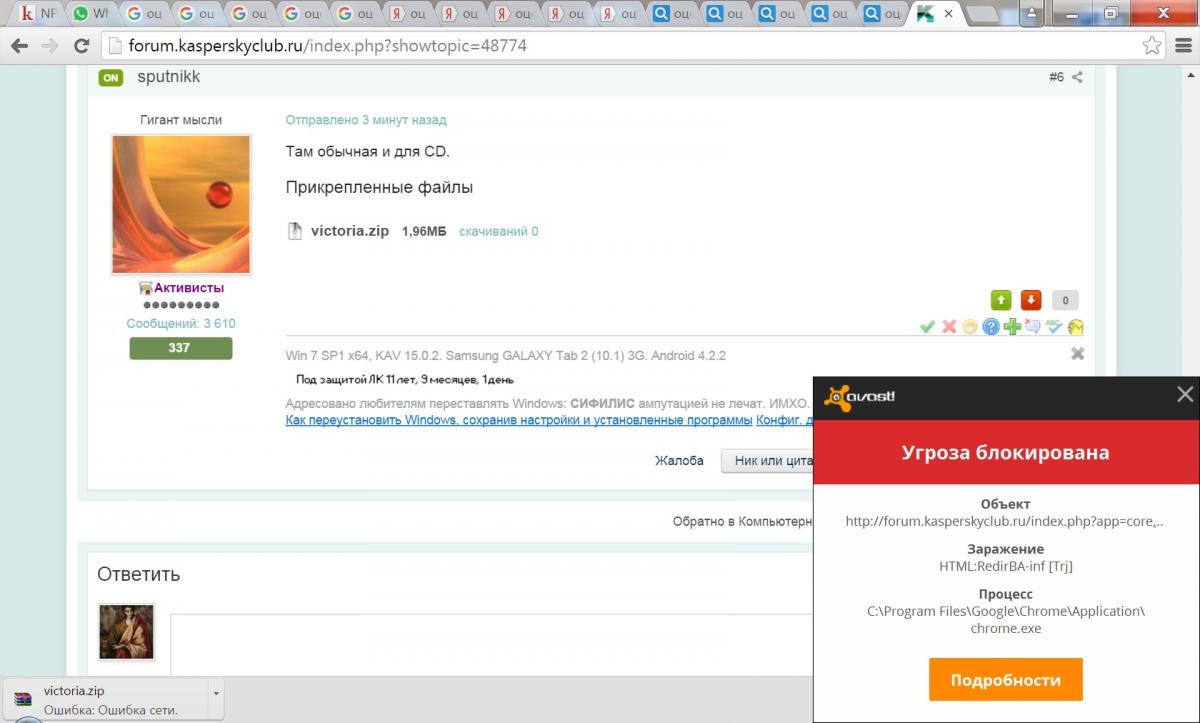Click the Подробности button in Avast
This screenshot has width=1200, height=723.
(x=1005, y=679)
